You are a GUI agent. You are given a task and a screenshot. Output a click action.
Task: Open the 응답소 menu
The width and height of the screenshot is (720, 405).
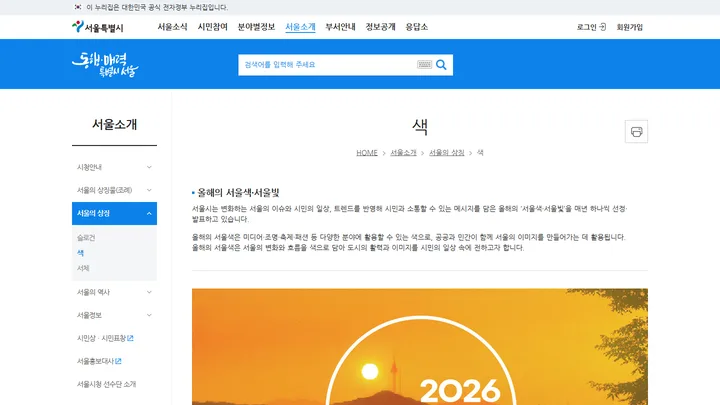coord(416,27)
